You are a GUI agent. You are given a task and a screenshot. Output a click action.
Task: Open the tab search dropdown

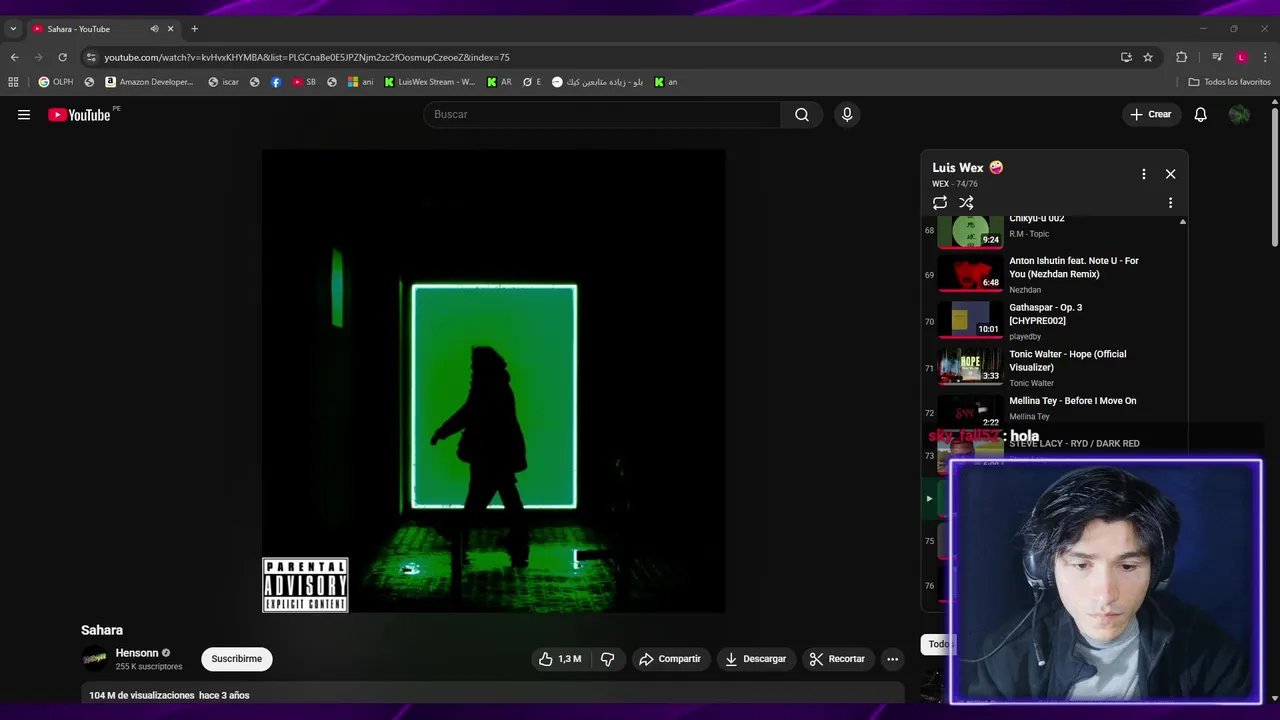pos(13,29)
